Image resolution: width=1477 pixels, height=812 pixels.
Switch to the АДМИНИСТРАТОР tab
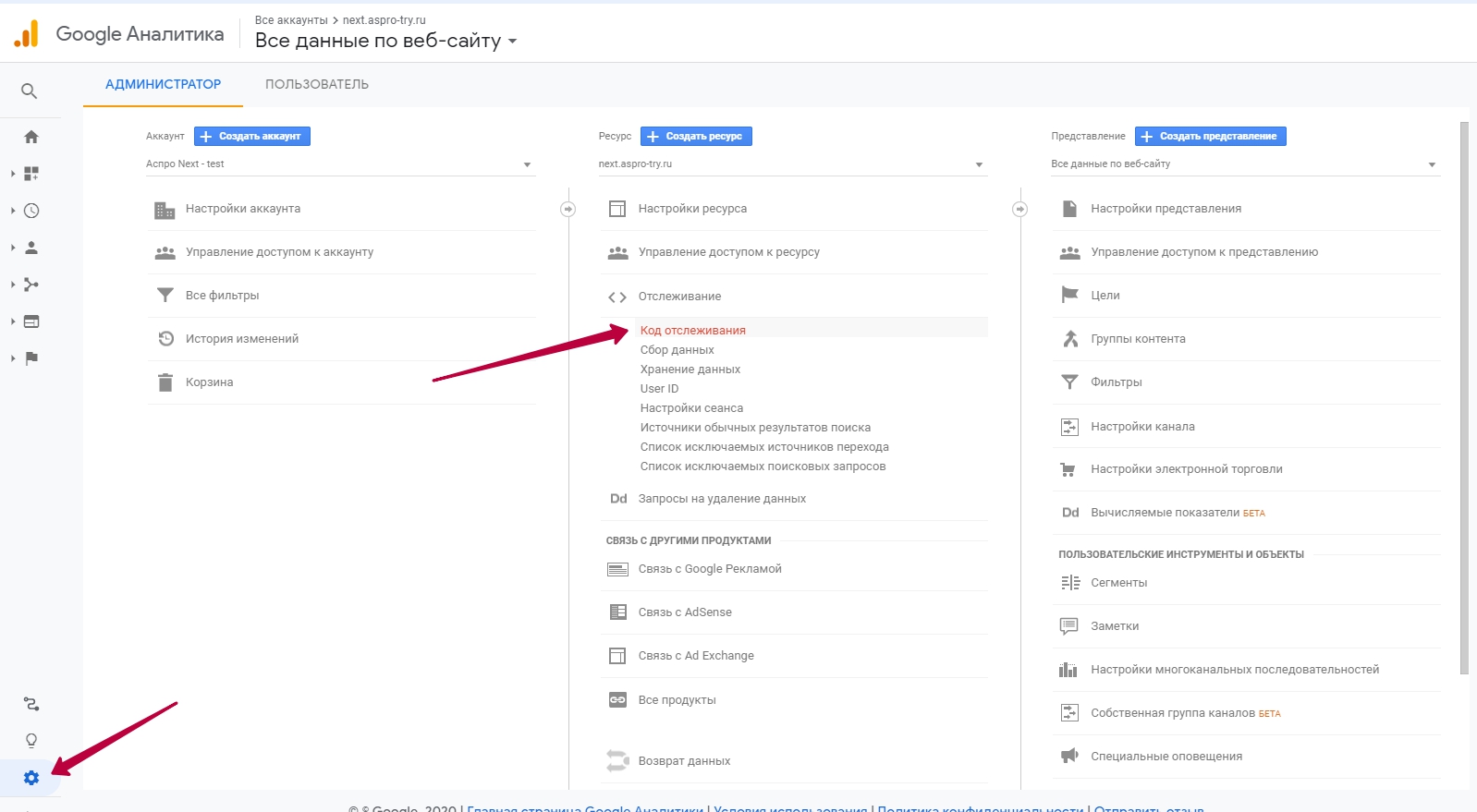point(163,85)
